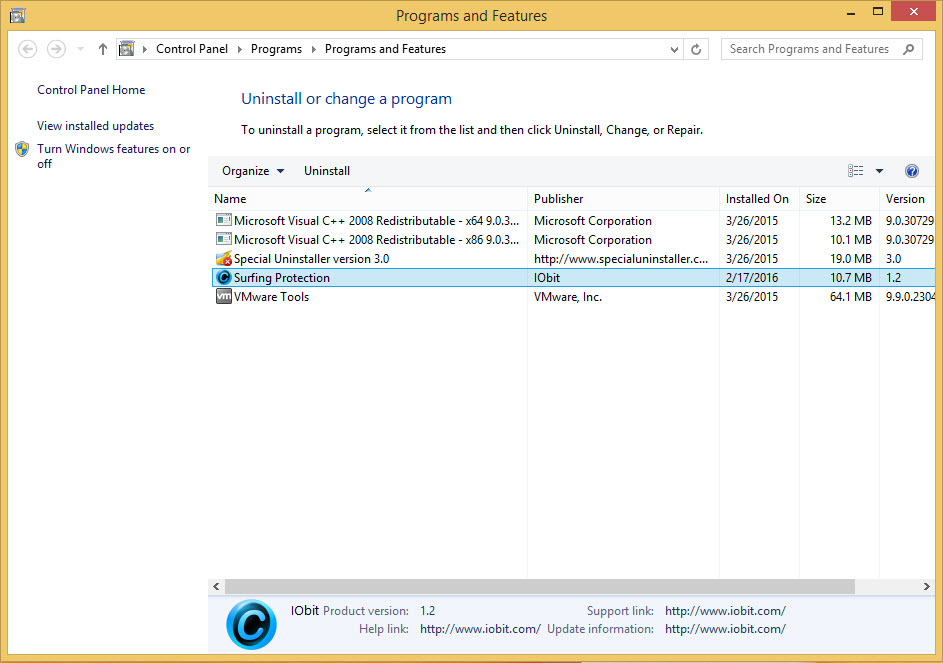Expand the arrow before Control Panel breadcrumb
Screen dimensions: 943x663
point(145,49)
